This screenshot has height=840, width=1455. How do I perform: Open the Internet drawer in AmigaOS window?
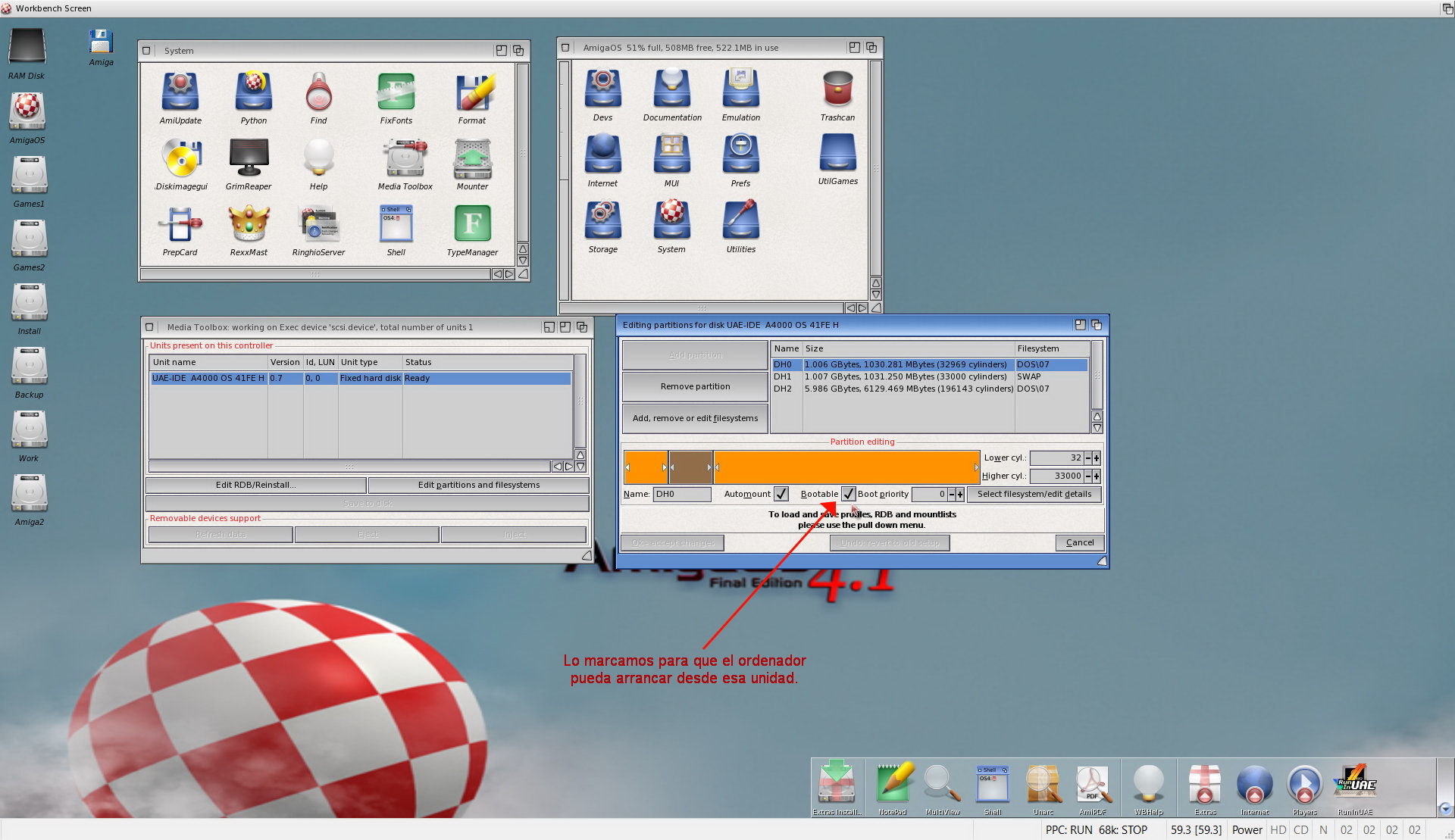click(x=602, y=155)
